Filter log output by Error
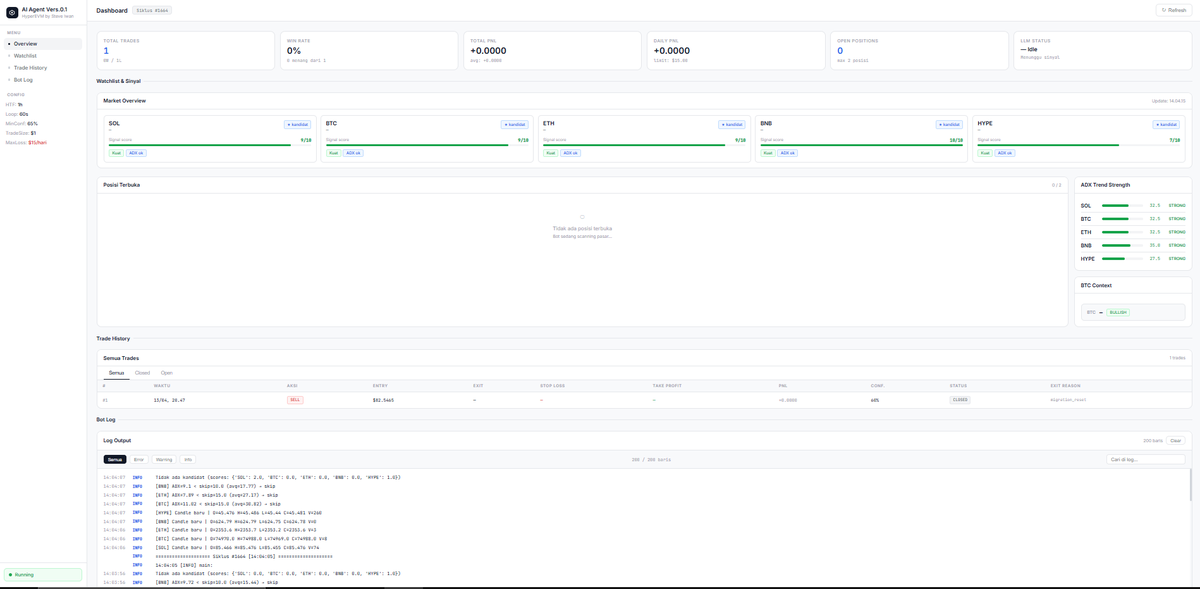 pyautogui.click(x=139, y=459)
